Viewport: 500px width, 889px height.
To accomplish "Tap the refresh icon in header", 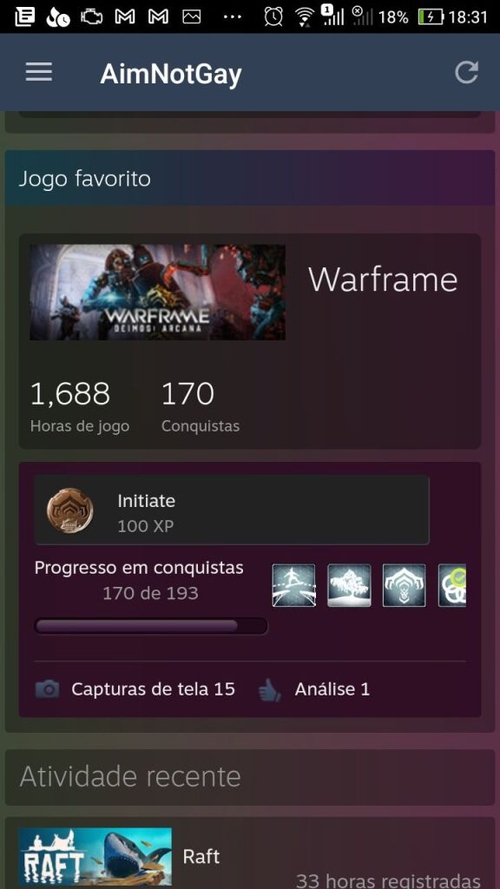I will tap(467, 73).
